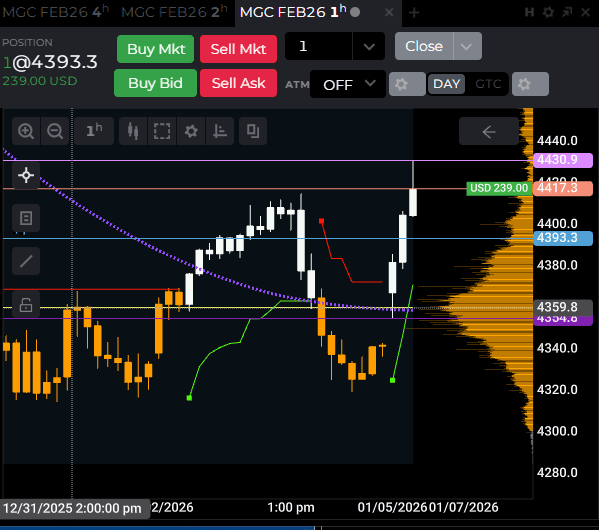Zoom in on the chart
The image size is (599, 530).
(x=26, y=131)
